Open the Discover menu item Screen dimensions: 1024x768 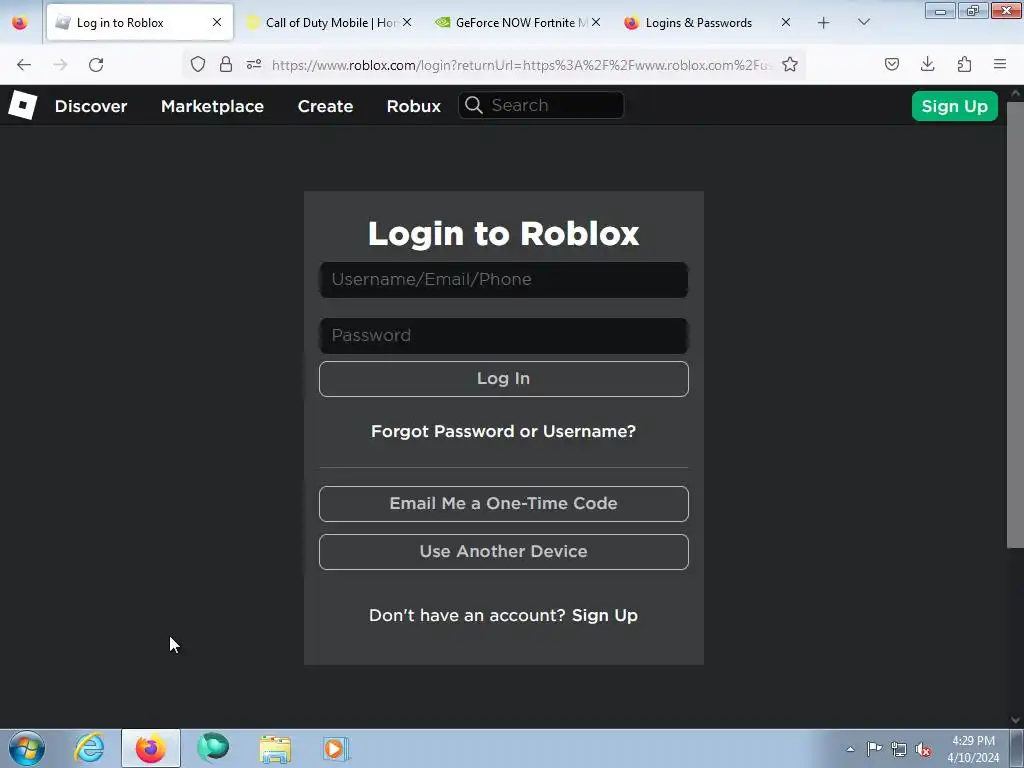tap(91, 106)
